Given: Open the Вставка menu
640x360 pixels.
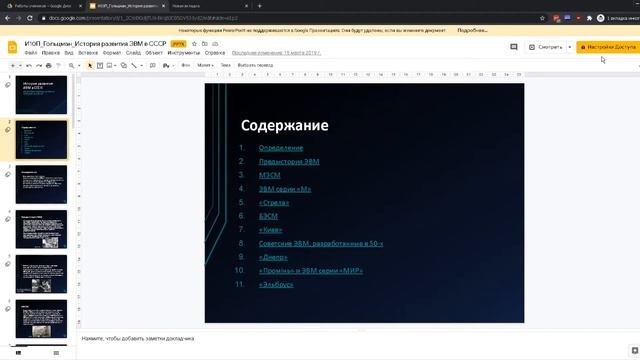Looking at the screenshot, I should [88, 53].
